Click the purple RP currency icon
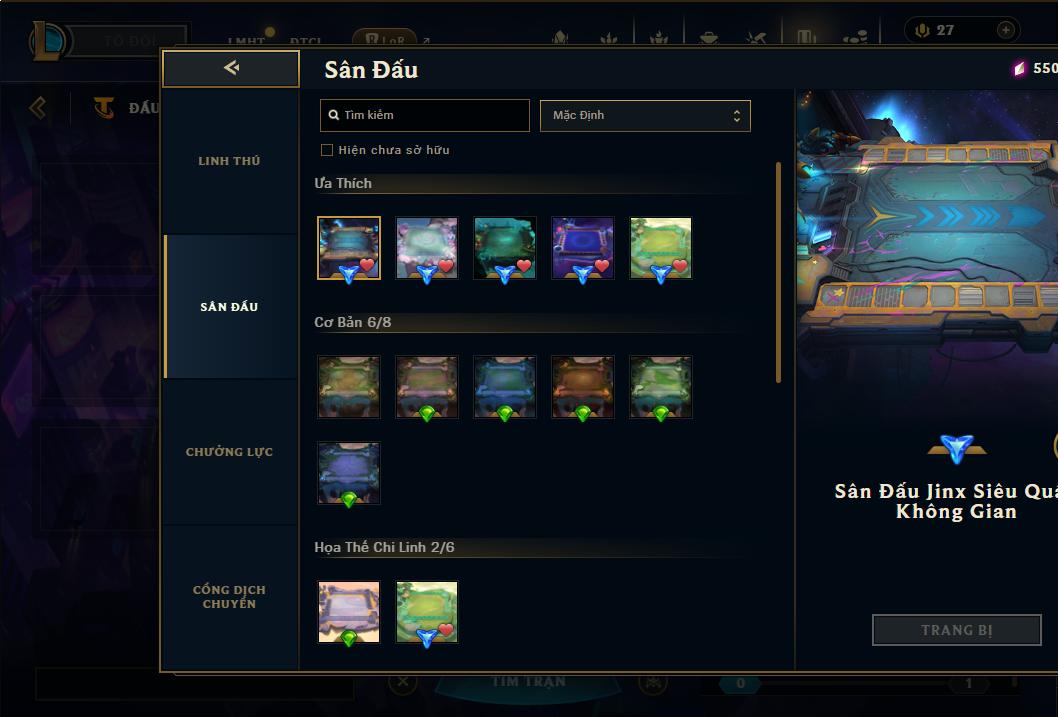Screen dimensions: 1058x717 [x=1020, y=68]
